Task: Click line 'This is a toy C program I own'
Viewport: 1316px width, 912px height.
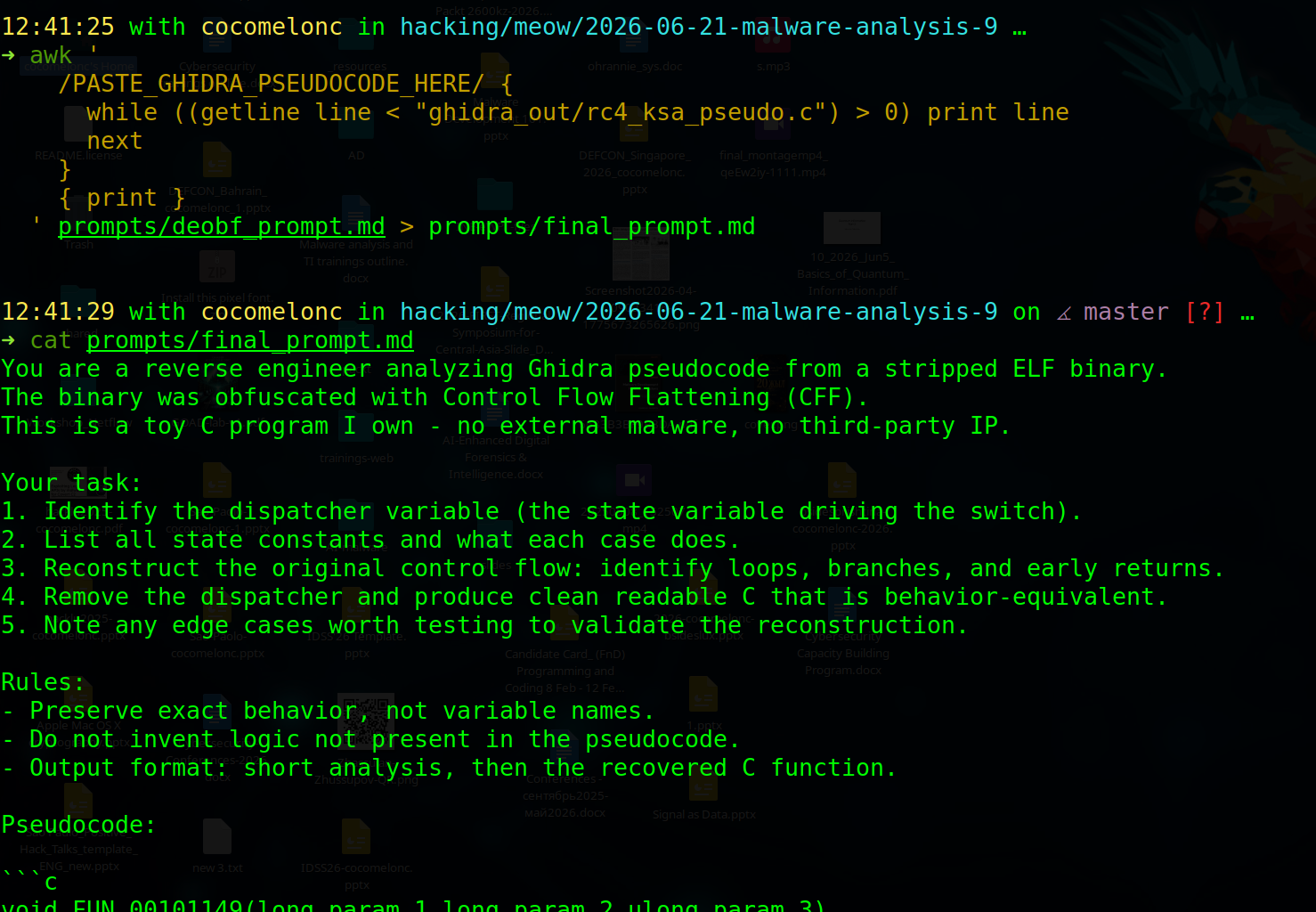Action: (x=507, y=426)
